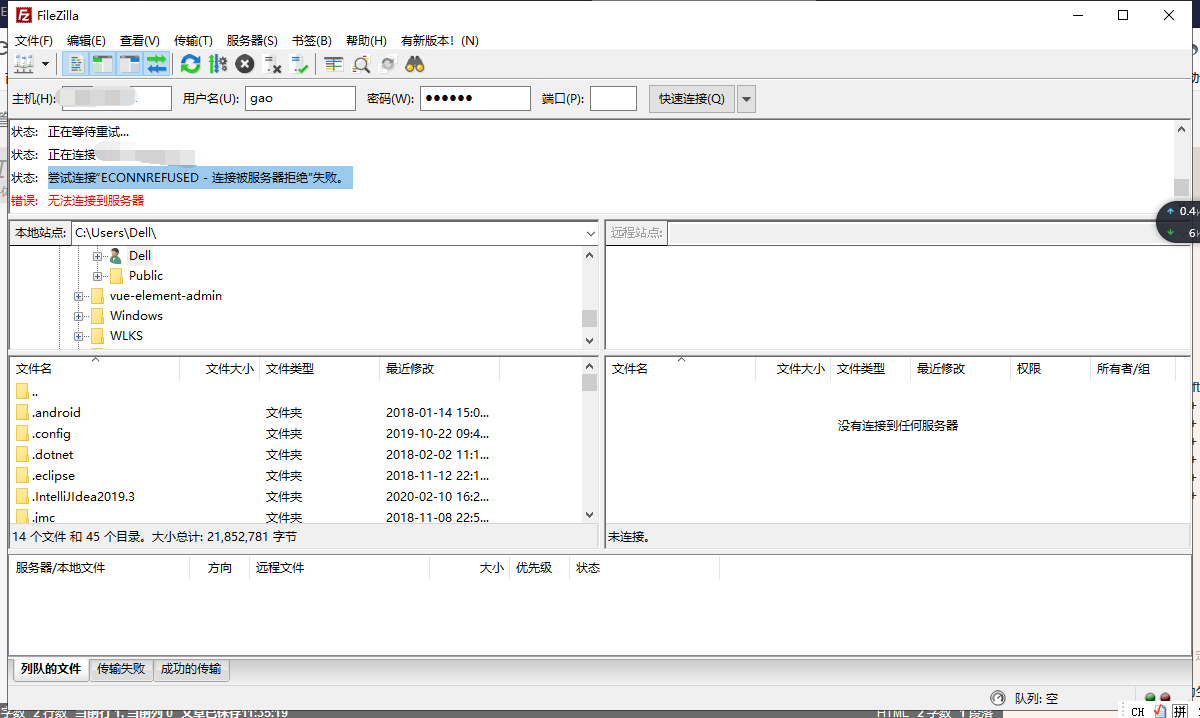Toggle transfer queue display
The height and width of the screenshot is (718, 1200).
[x=156, y=64]
